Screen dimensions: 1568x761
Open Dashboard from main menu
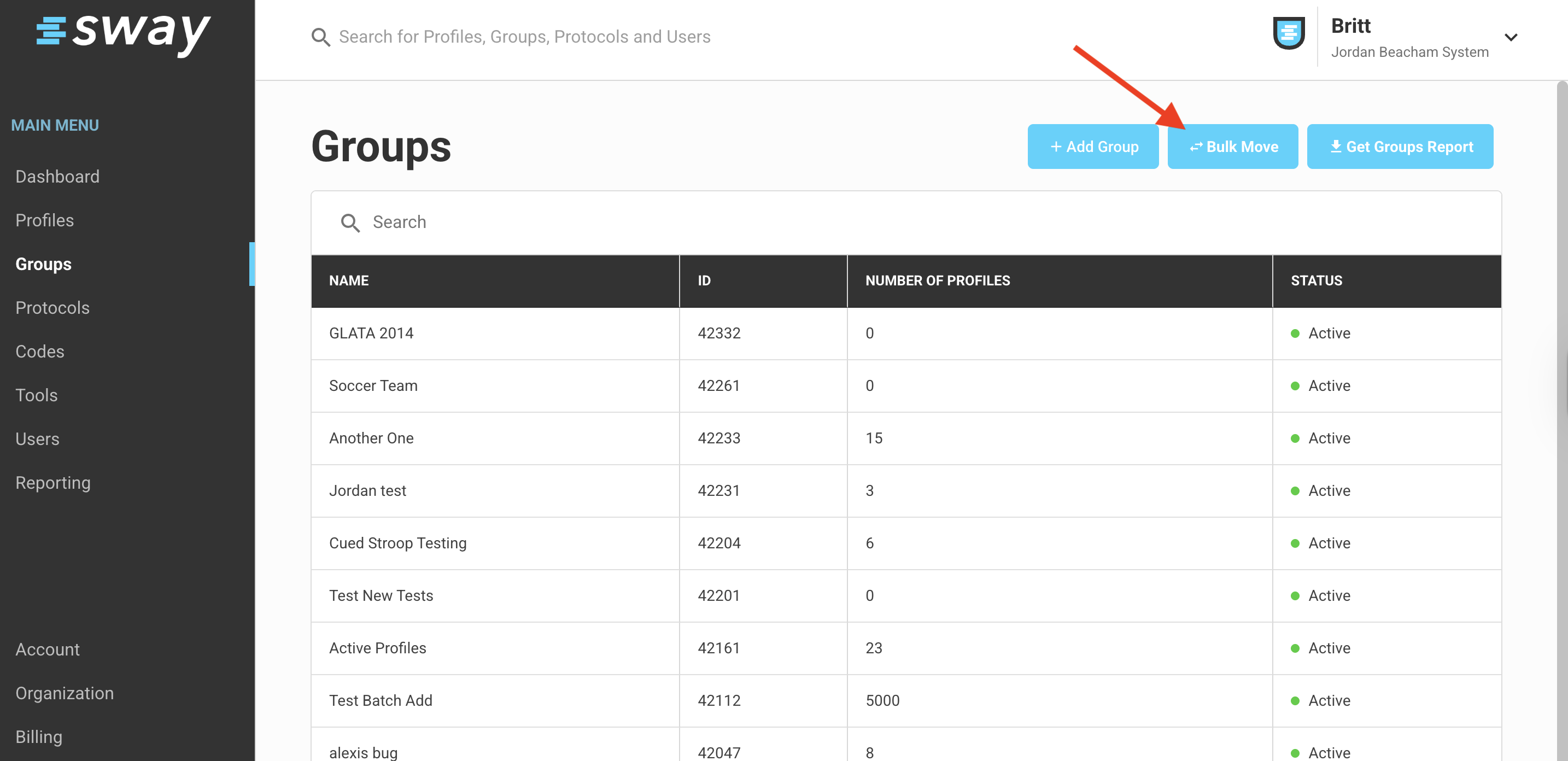coord(57,177)
